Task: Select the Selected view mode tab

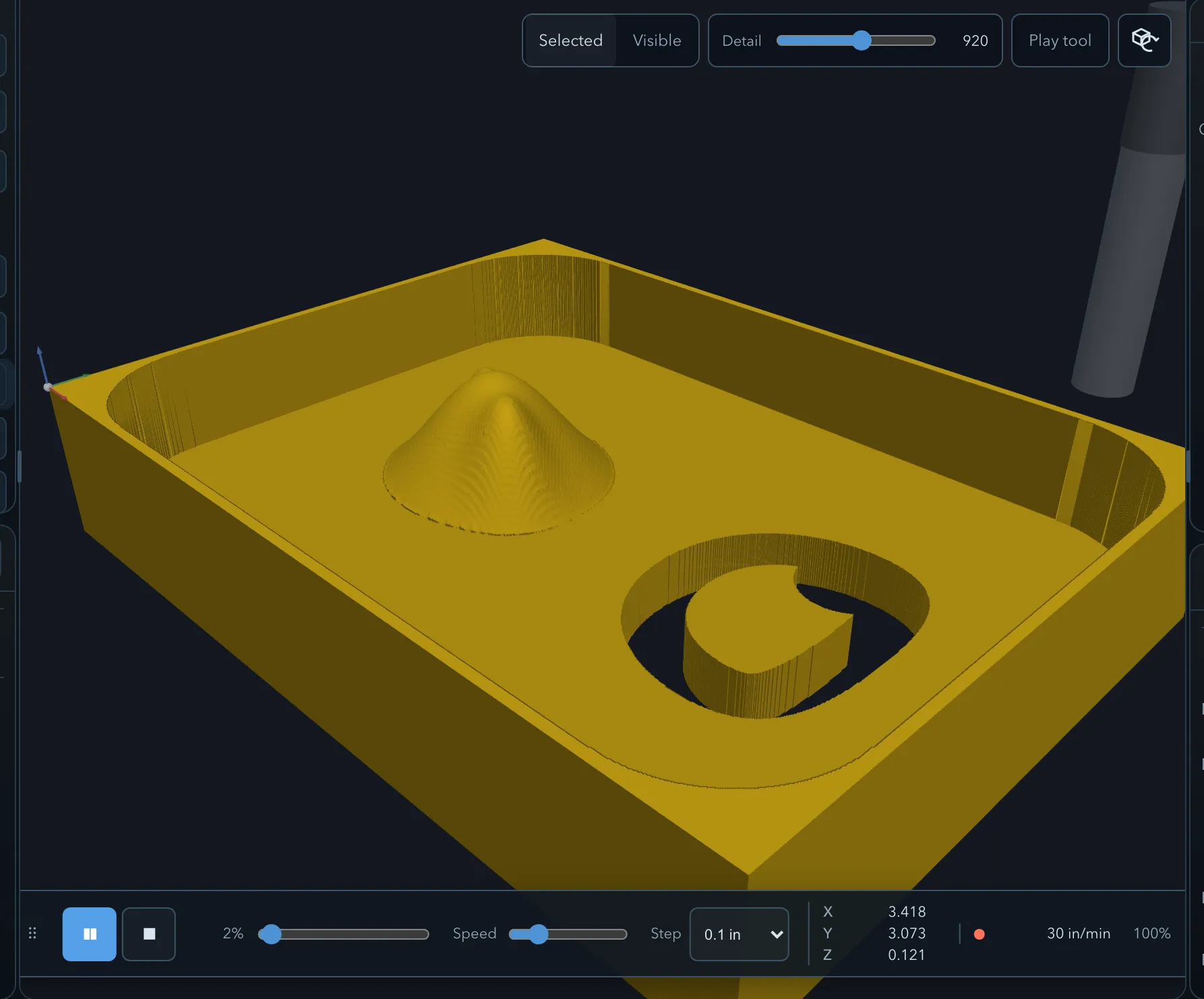Action: point(570,40)
